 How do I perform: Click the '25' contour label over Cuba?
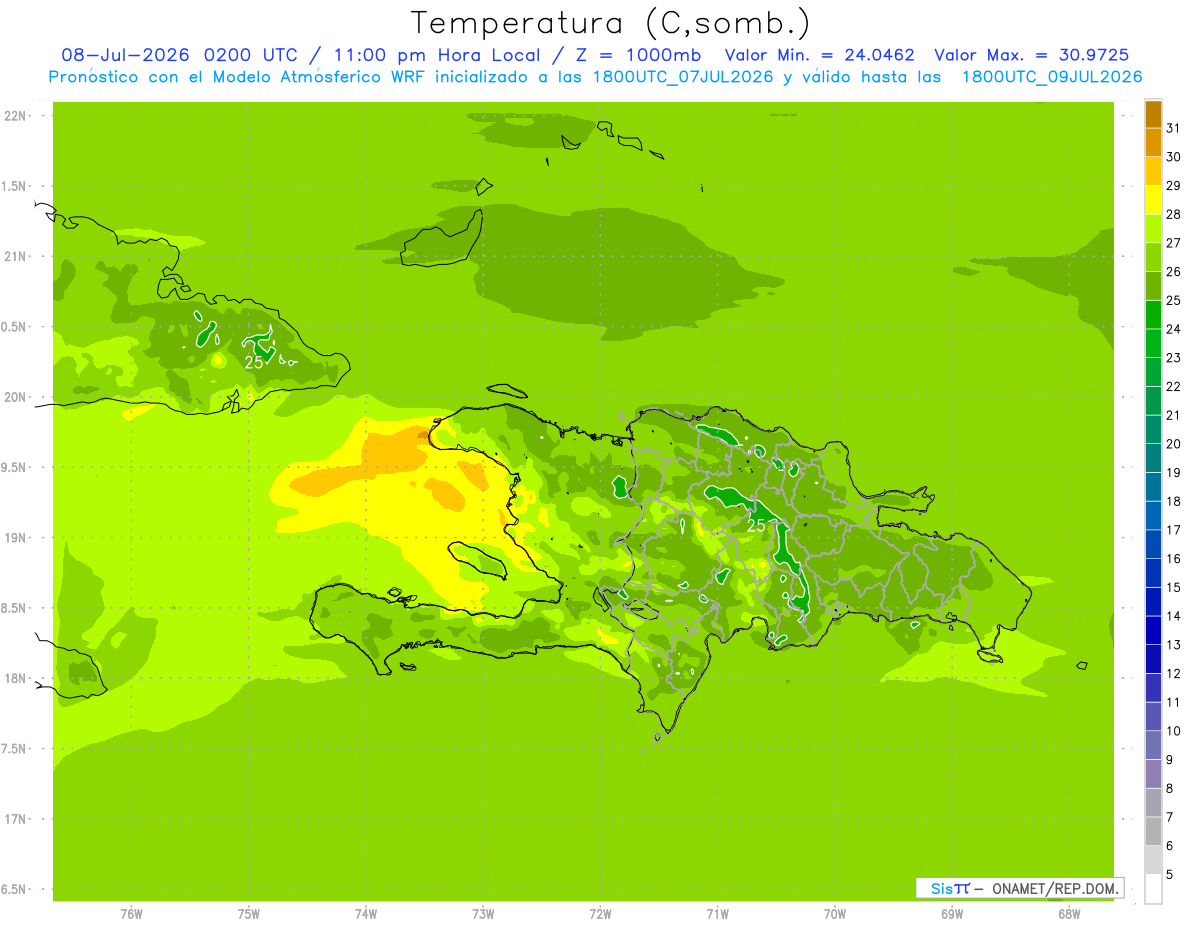pos(254,363)
